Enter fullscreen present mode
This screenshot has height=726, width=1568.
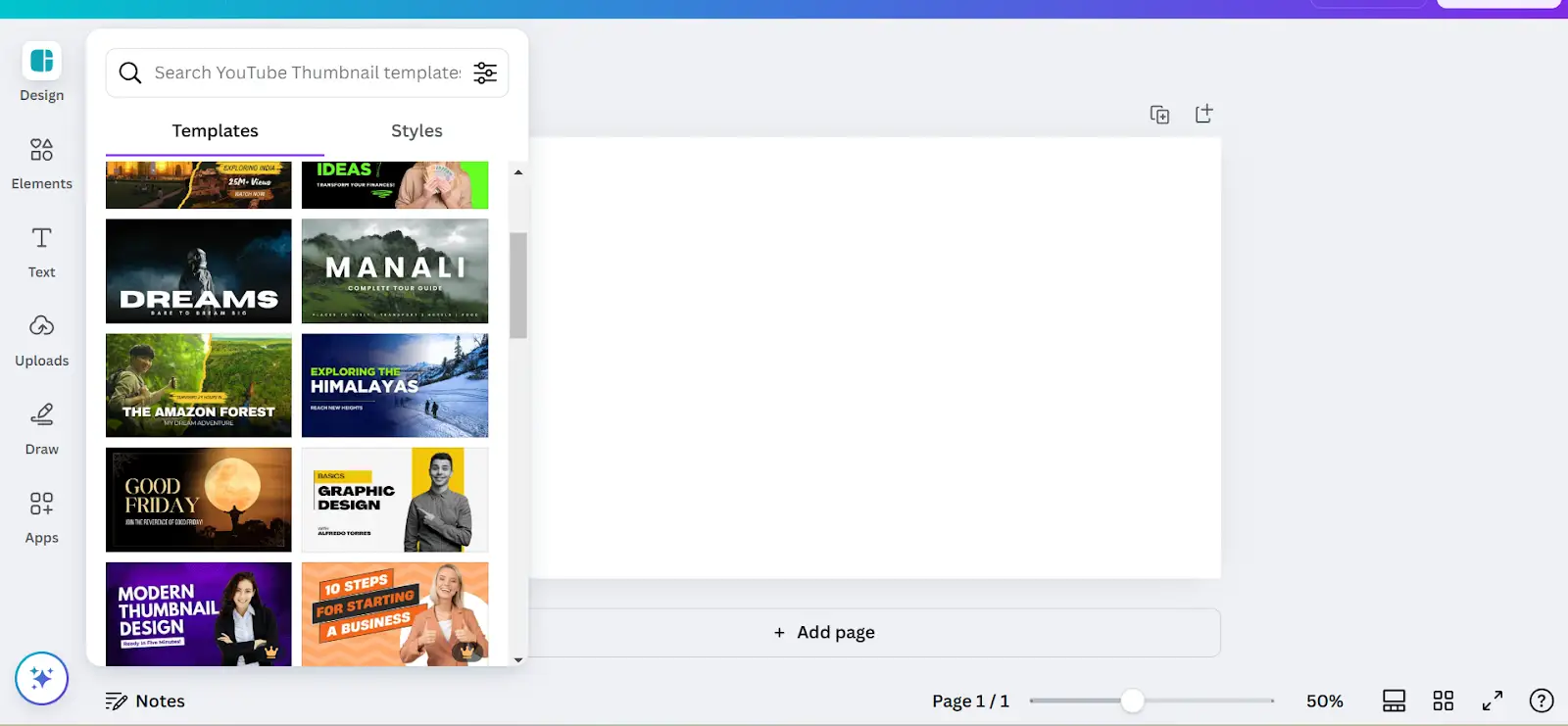tap(1493, 701)
